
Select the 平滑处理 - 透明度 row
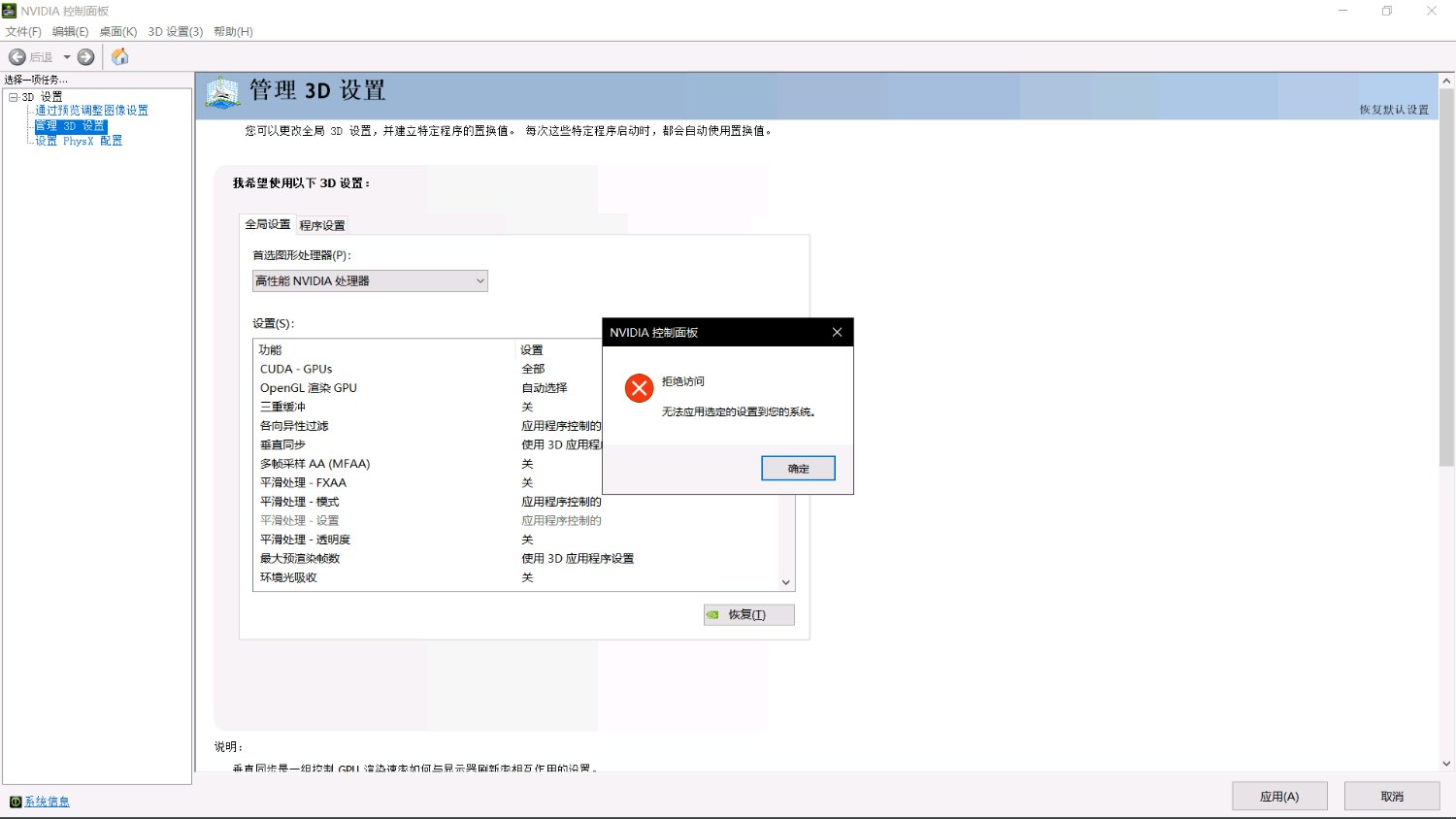click(515, 540)
